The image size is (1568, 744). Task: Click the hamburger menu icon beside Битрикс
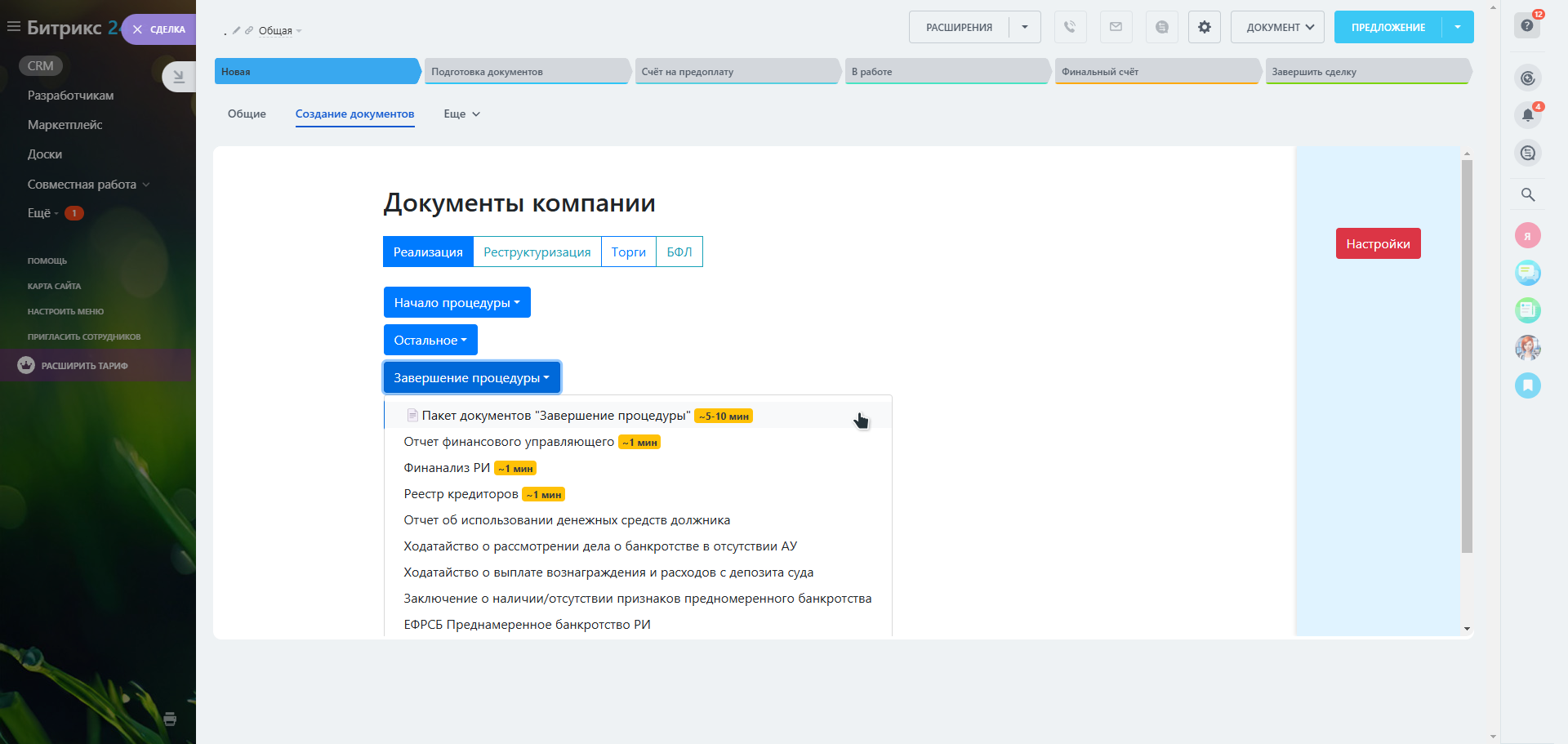[x=13, y=27]
